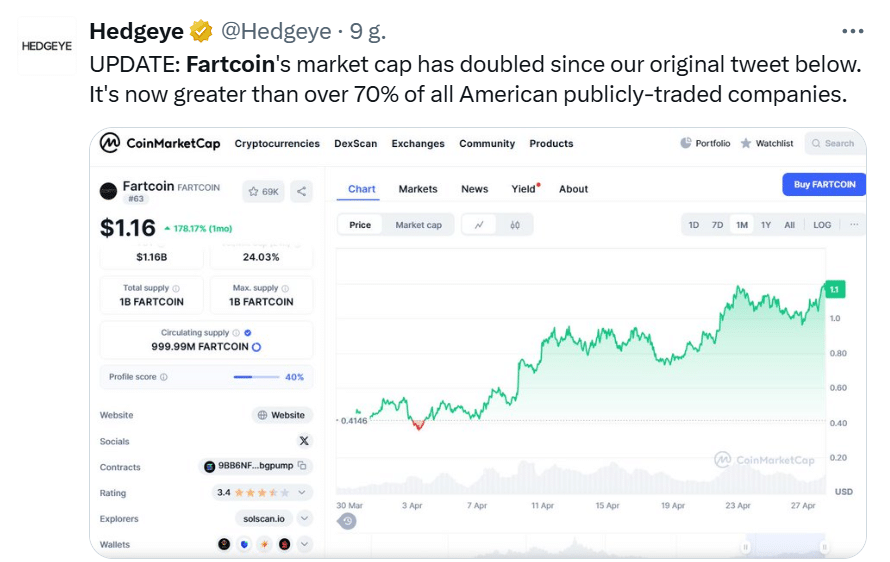The height and width of the screenshot is (562, 890).
Task: Click the Buy FARTCOIN button
Action: coord(824,184)
